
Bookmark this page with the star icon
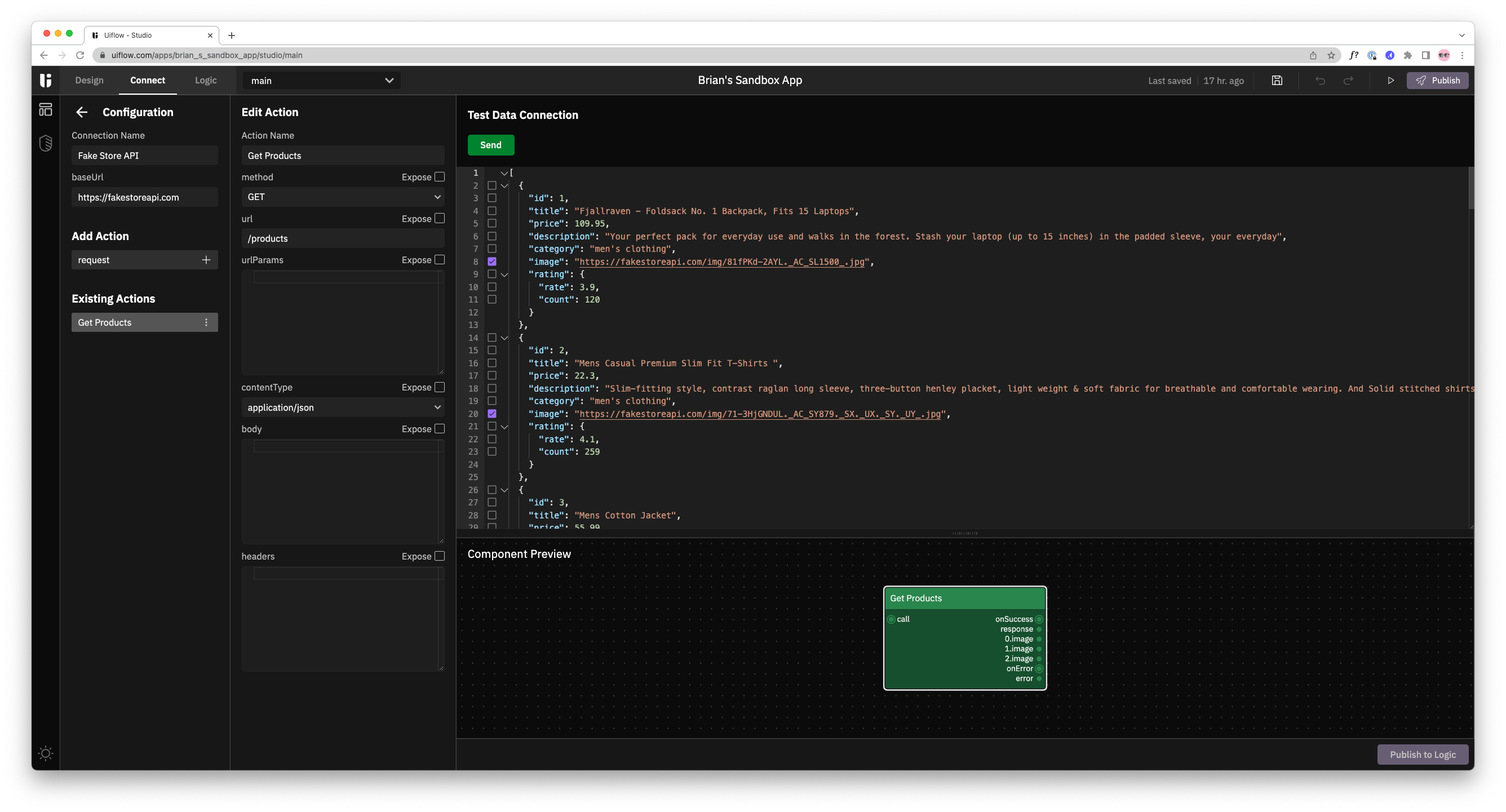[1331, 55]
